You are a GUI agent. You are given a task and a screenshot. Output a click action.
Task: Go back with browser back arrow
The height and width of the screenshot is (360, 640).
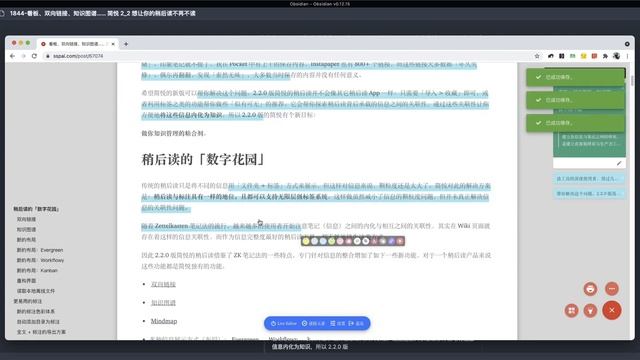12,56
